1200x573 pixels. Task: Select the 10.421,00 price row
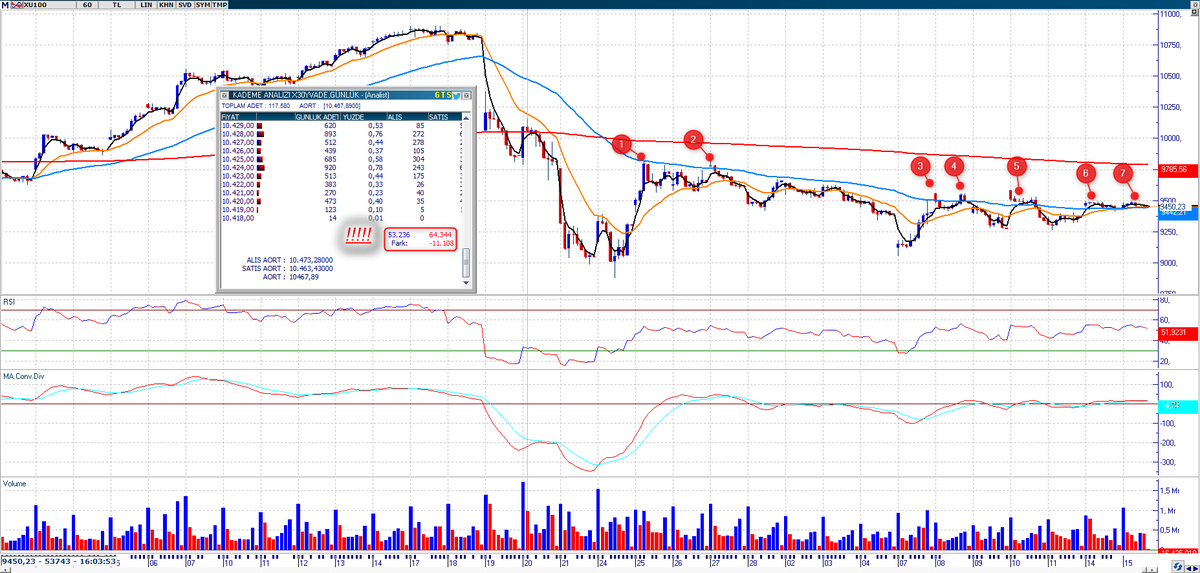[x=341, y=193]
